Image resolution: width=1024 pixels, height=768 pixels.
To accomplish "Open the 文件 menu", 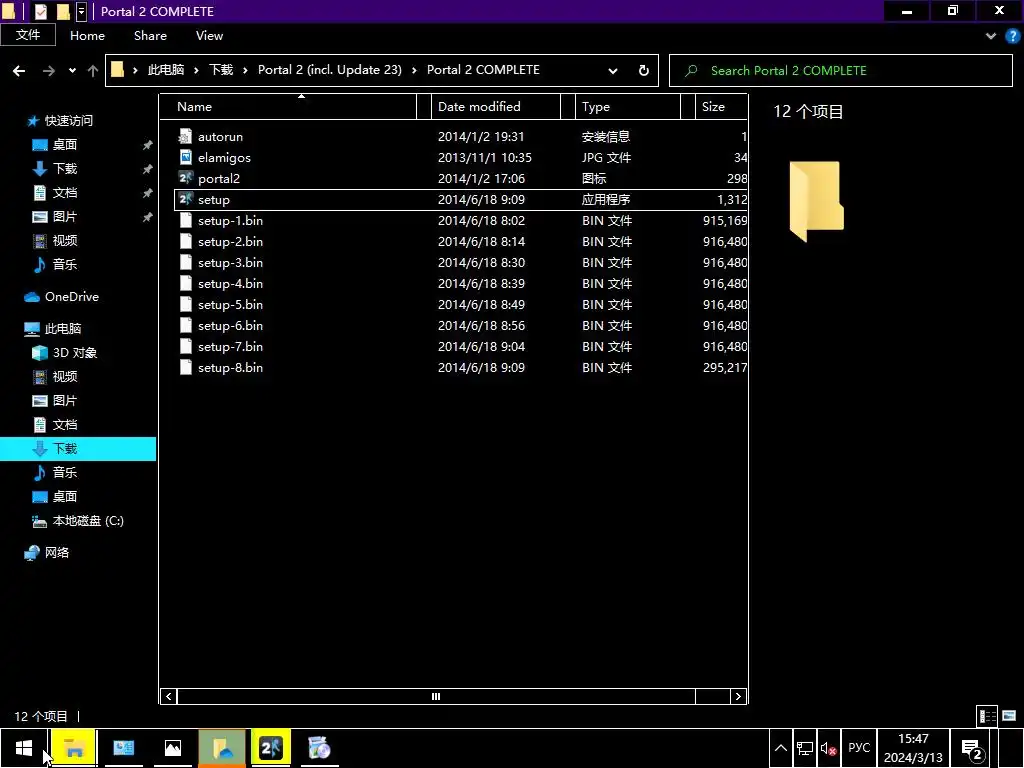I will [x=28, y=35].
